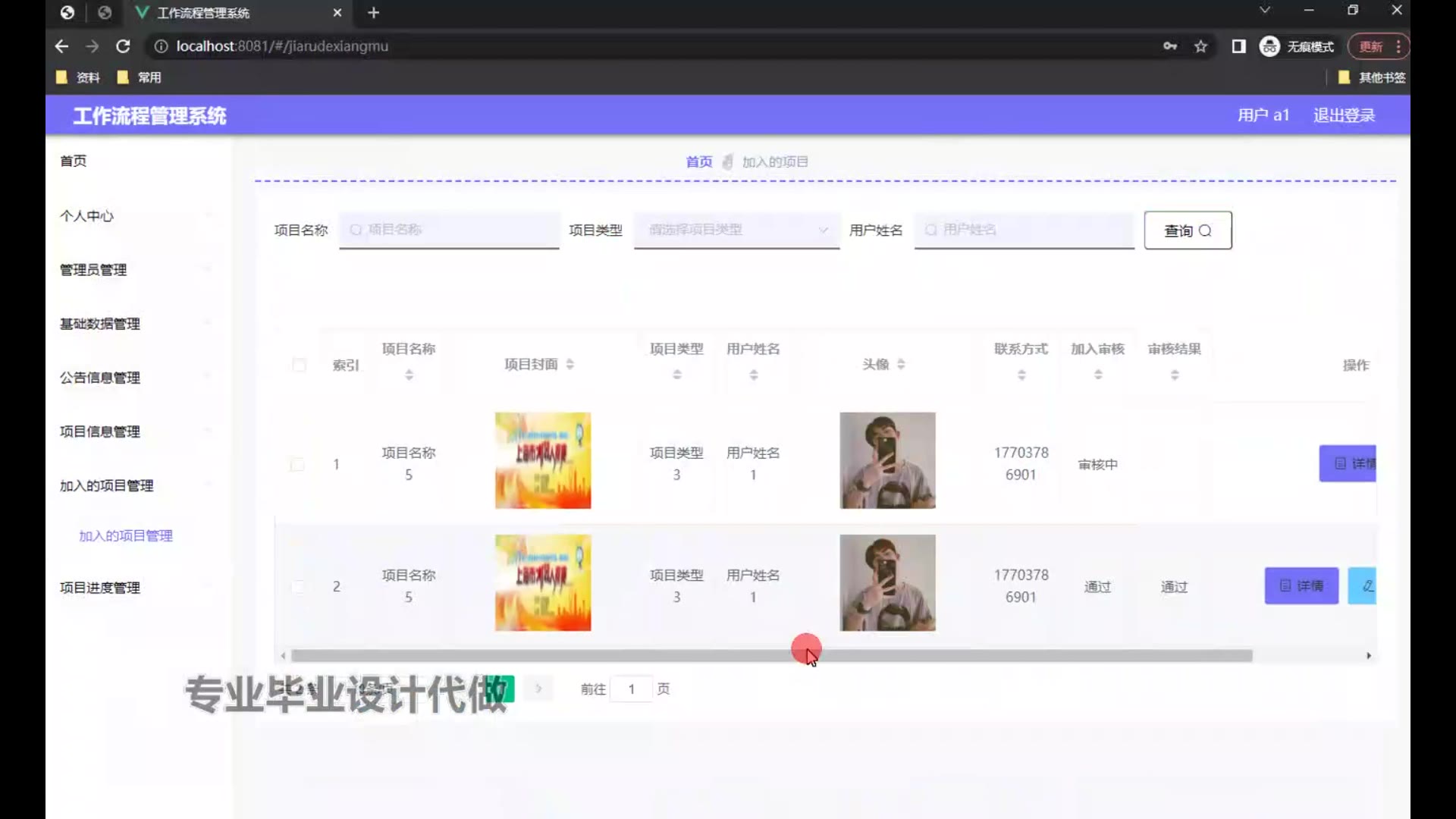Expand 项目信息管理 sidebar menu
1456x819 pixels.
100,431
